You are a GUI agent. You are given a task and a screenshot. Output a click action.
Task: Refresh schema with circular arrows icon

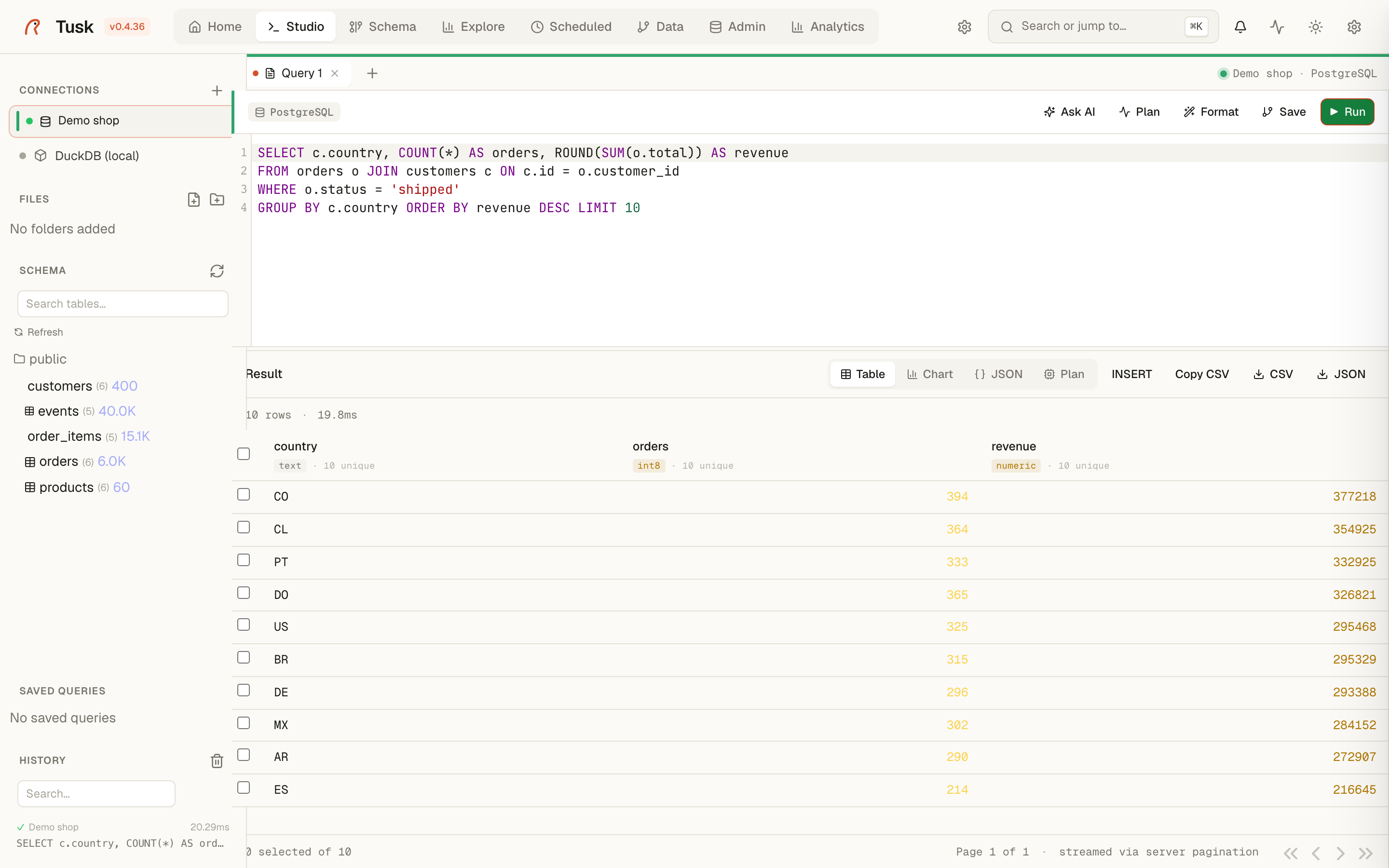coord(217,271)
